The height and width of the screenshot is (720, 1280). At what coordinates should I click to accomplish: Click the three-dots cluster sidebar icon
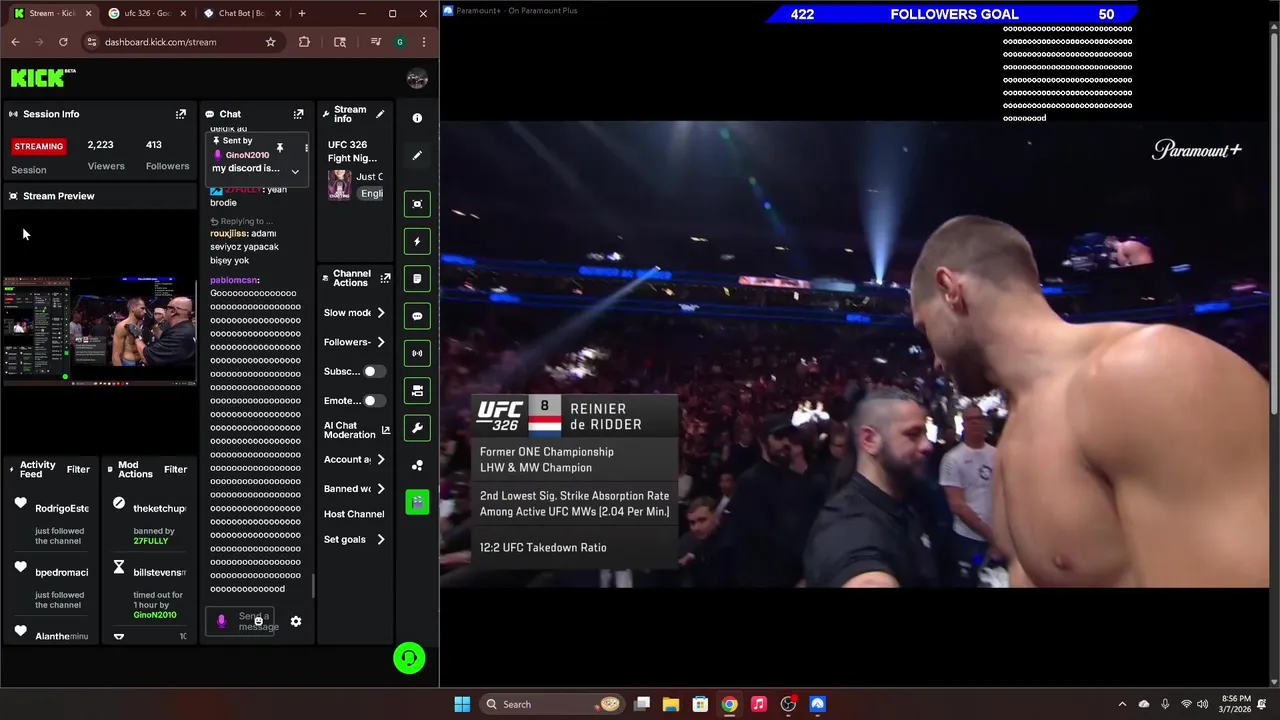(x=417, y=465)
